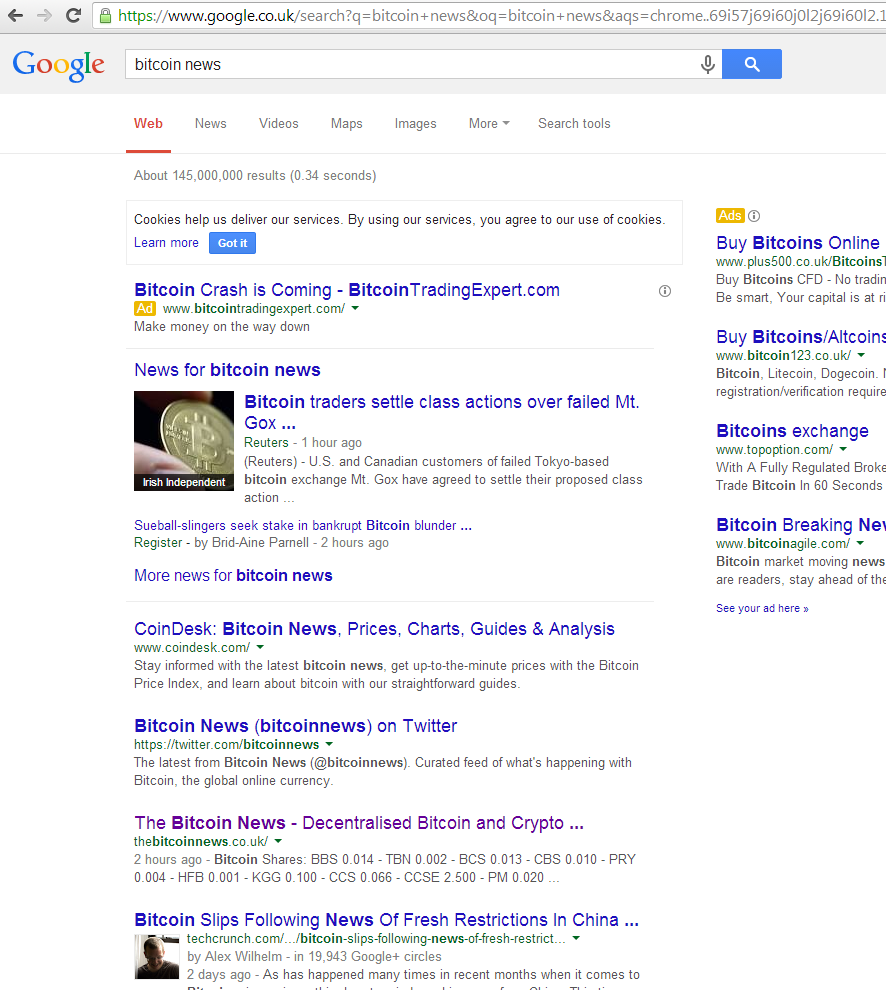This screenshot has height=990, width=886.
Task: Open Bitcoins exchange ad
Action: [792, 431]
